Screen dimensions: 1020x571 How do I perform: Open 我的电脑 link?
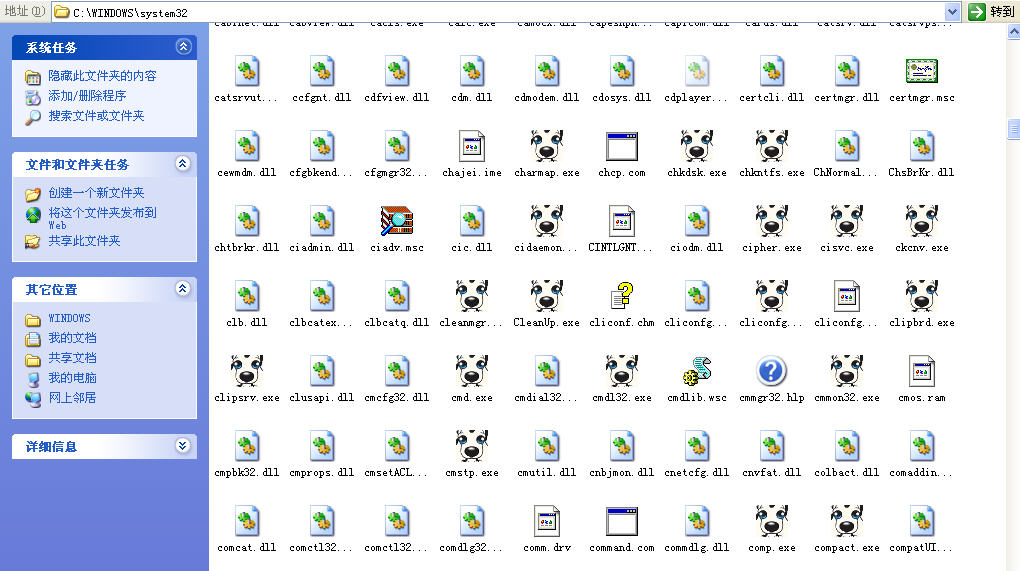tap(72, 378)
